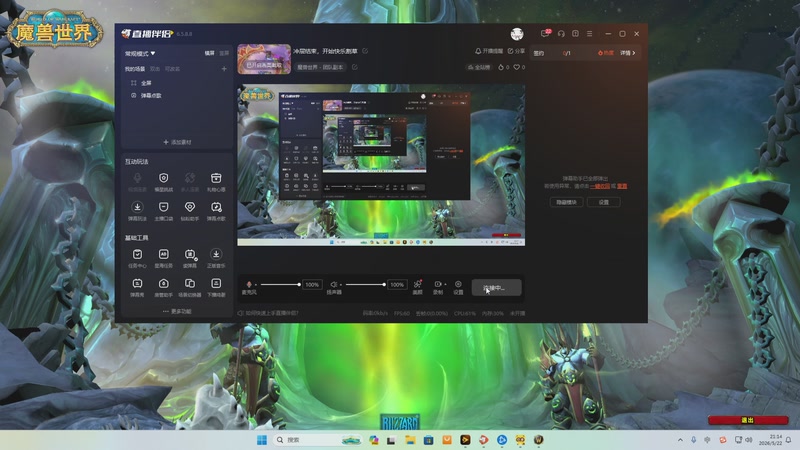Switch to the 横屏 landscape tab

pos(210,53)
